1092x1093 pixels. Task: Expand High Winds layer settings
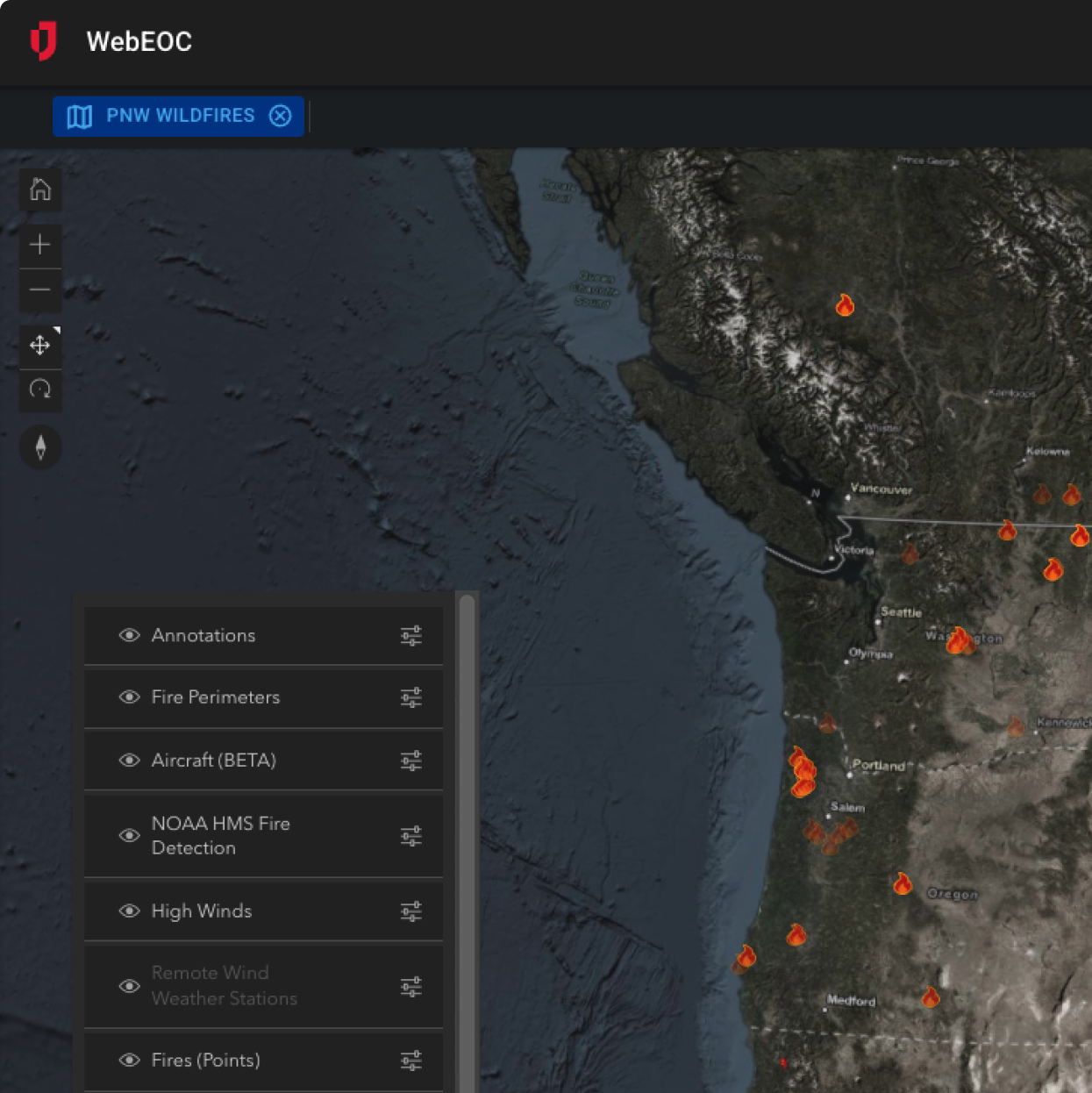(x=410, y=911)
